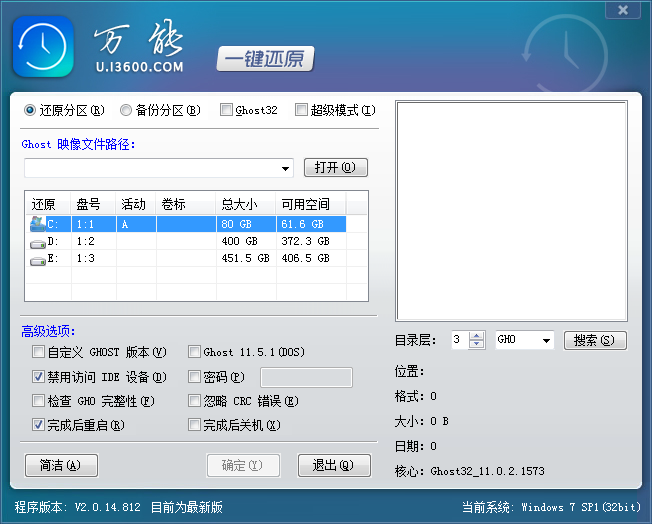
Task: Click the D: drive icon
Action: pos(37,241)
